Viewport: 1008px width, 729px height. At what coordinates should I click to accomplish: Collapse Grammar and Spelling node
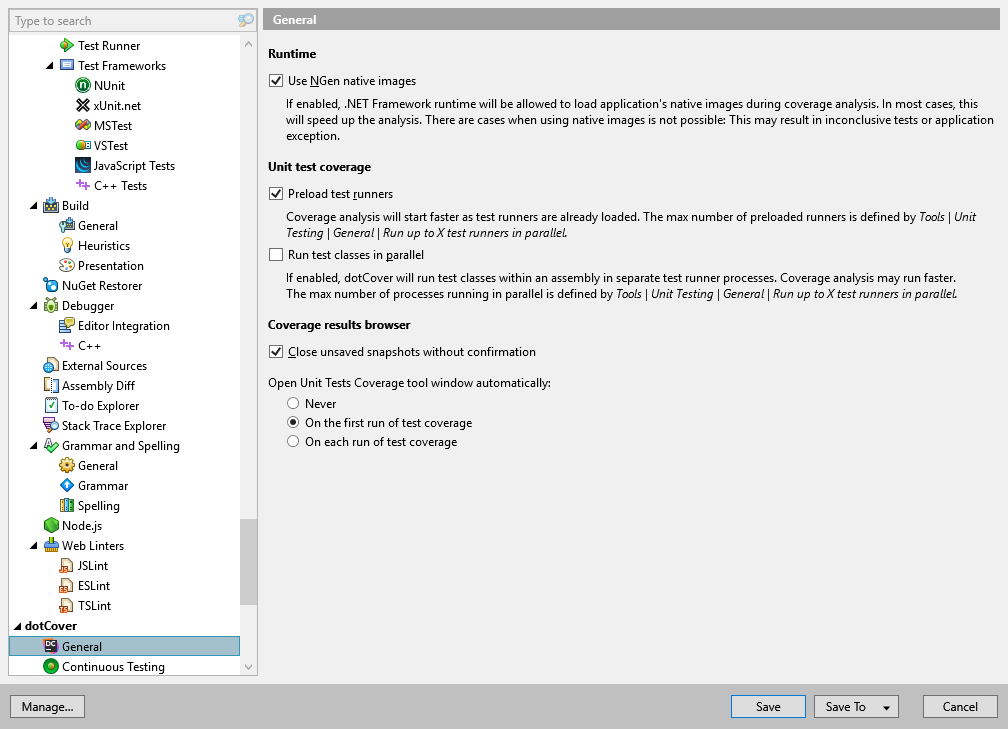pyautogui.click(x=33, y=446)
